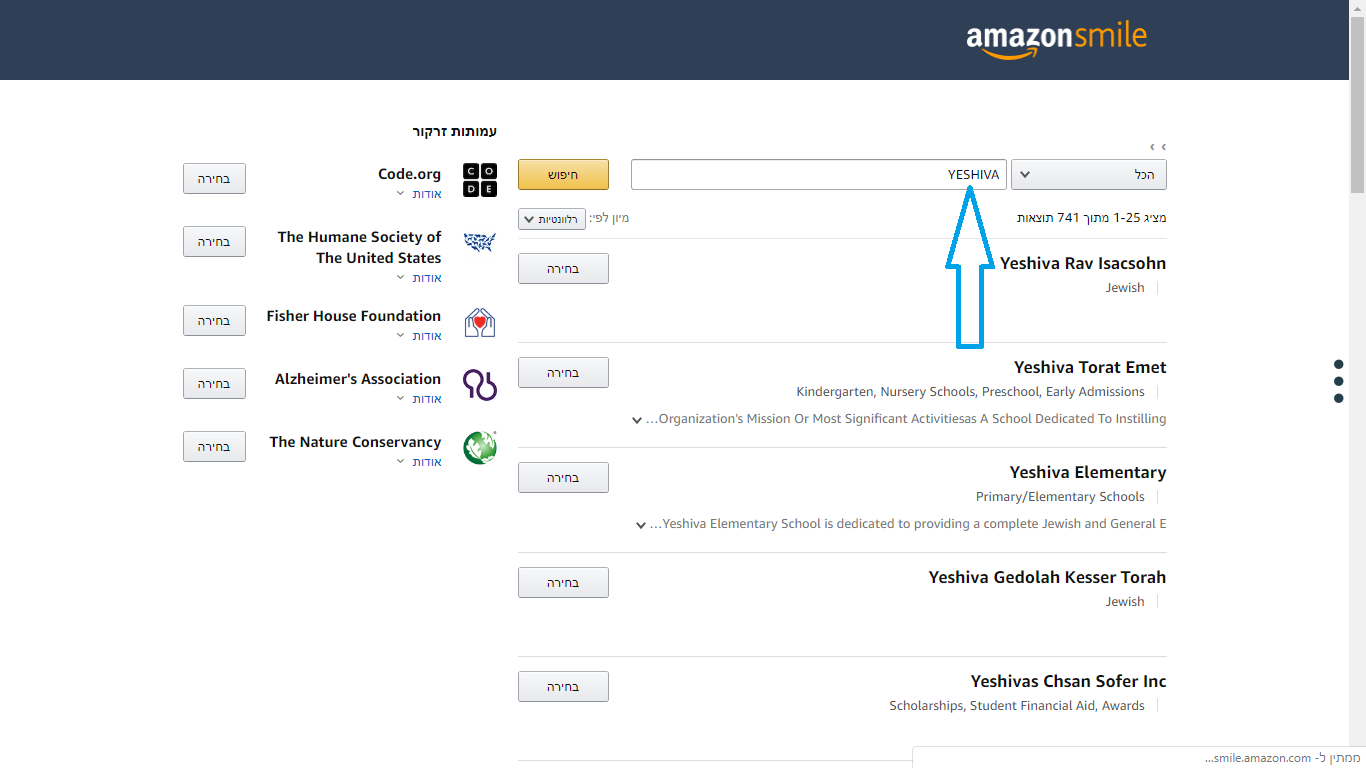
Task: Click the Code.org logo icon
Action: [480, 181]
